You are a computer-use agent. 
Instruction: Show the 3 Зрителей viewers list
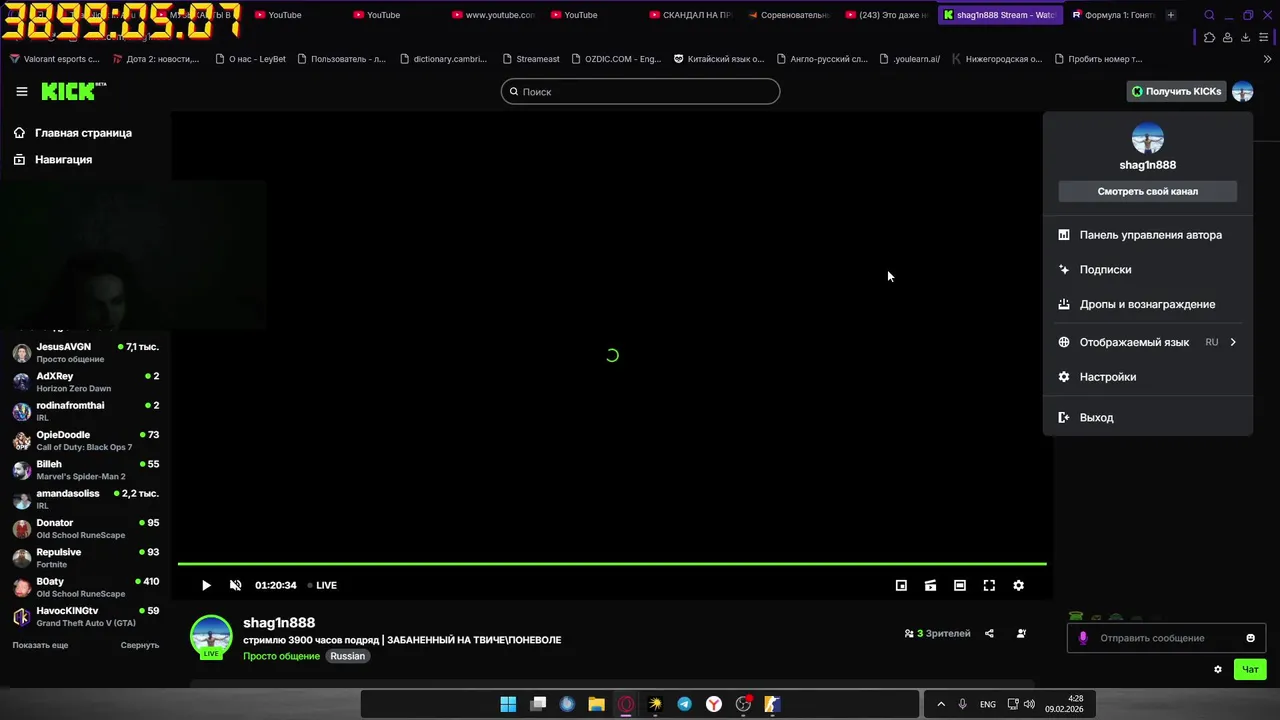[937, 633]
